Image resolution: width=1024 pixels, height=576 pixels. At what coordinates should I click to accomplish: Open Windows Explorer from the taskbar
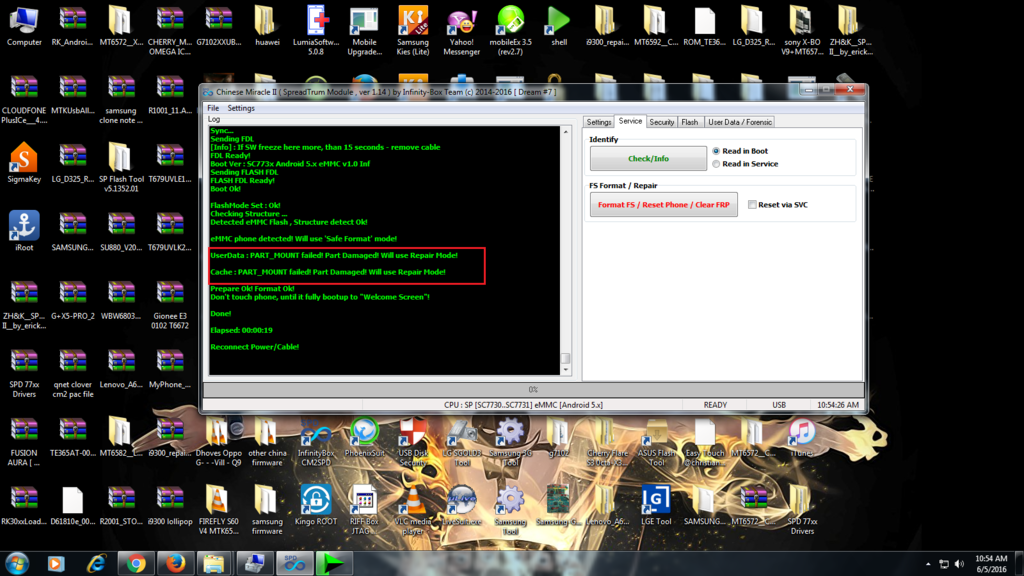coord(214,563)
